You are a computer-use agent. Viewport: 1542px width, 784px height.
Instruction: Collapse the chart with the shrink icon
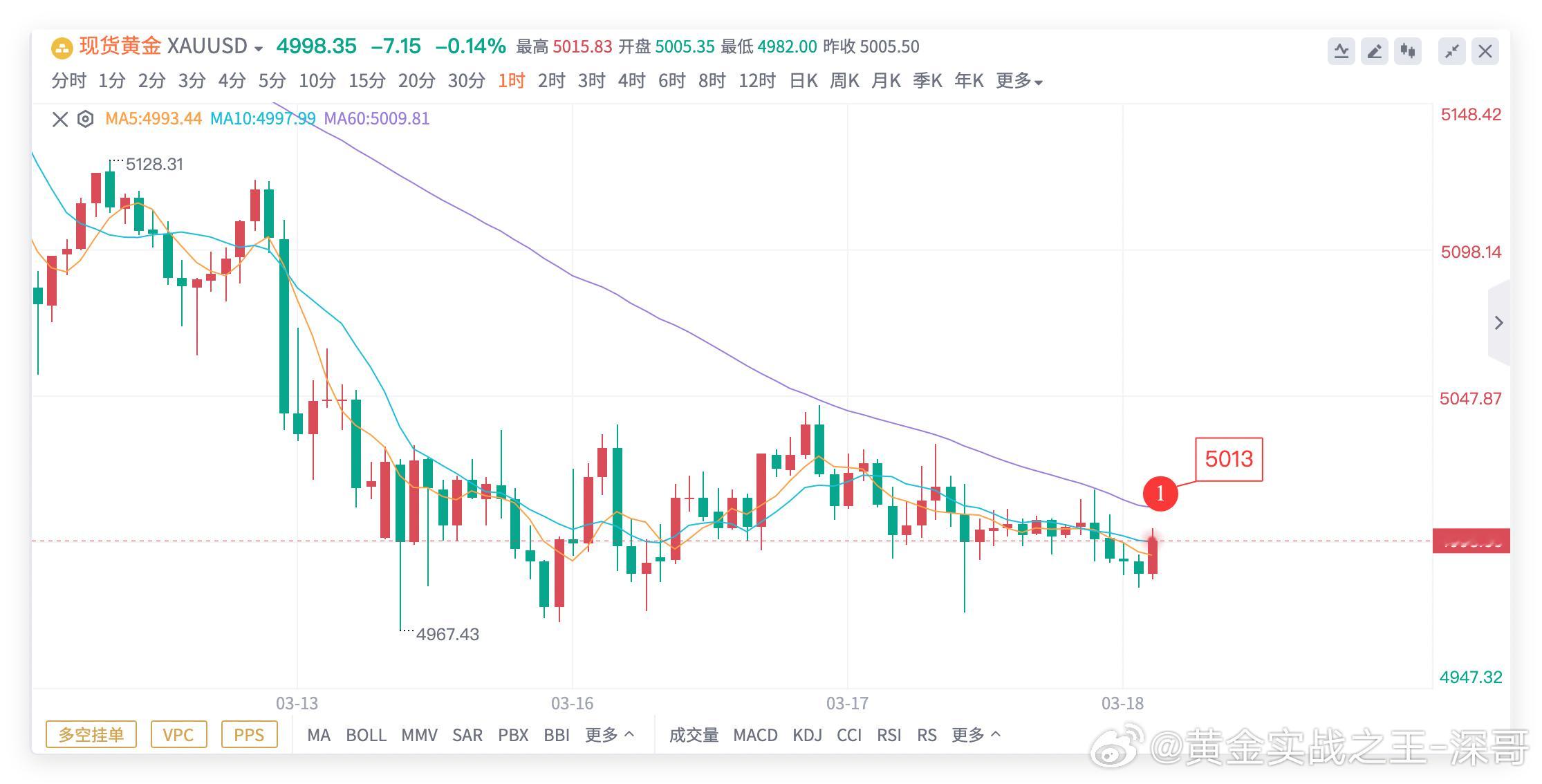click(1451, 51)
